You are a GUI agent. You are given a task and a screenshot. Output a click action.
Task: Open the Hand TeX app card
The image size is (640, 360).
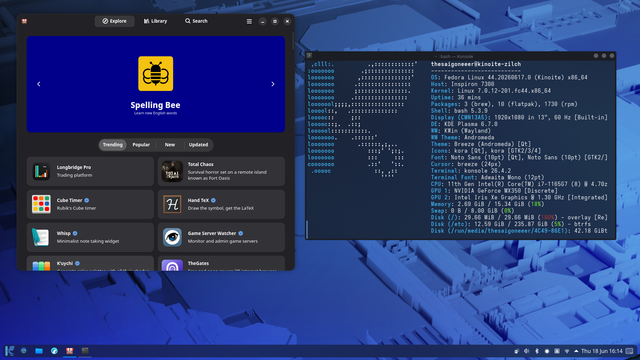(221, 204)
